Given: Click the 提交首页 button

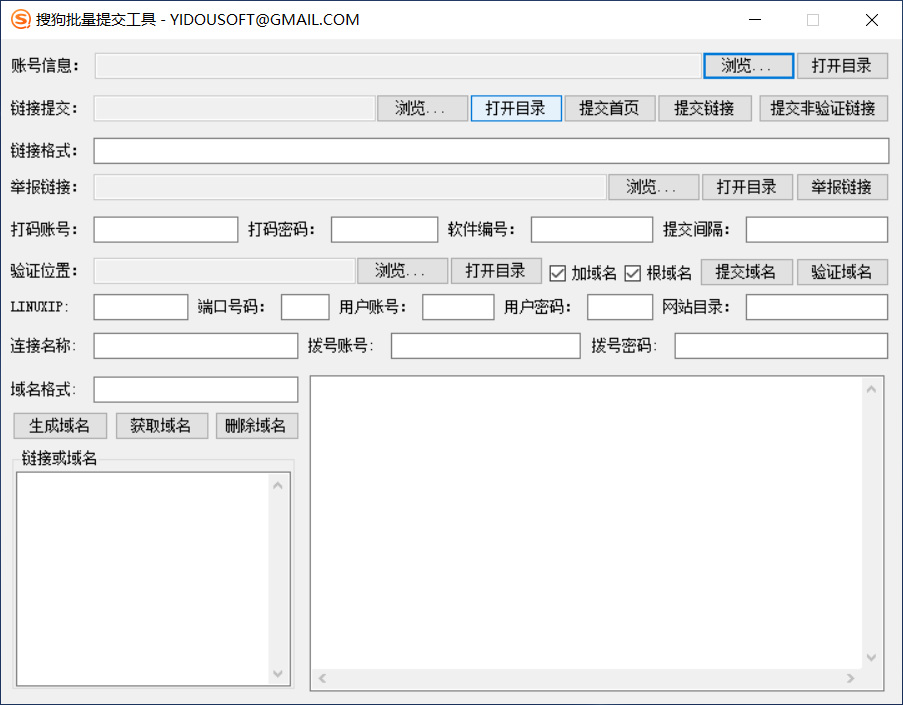Looking at the screenshot, I should point(610,108).
